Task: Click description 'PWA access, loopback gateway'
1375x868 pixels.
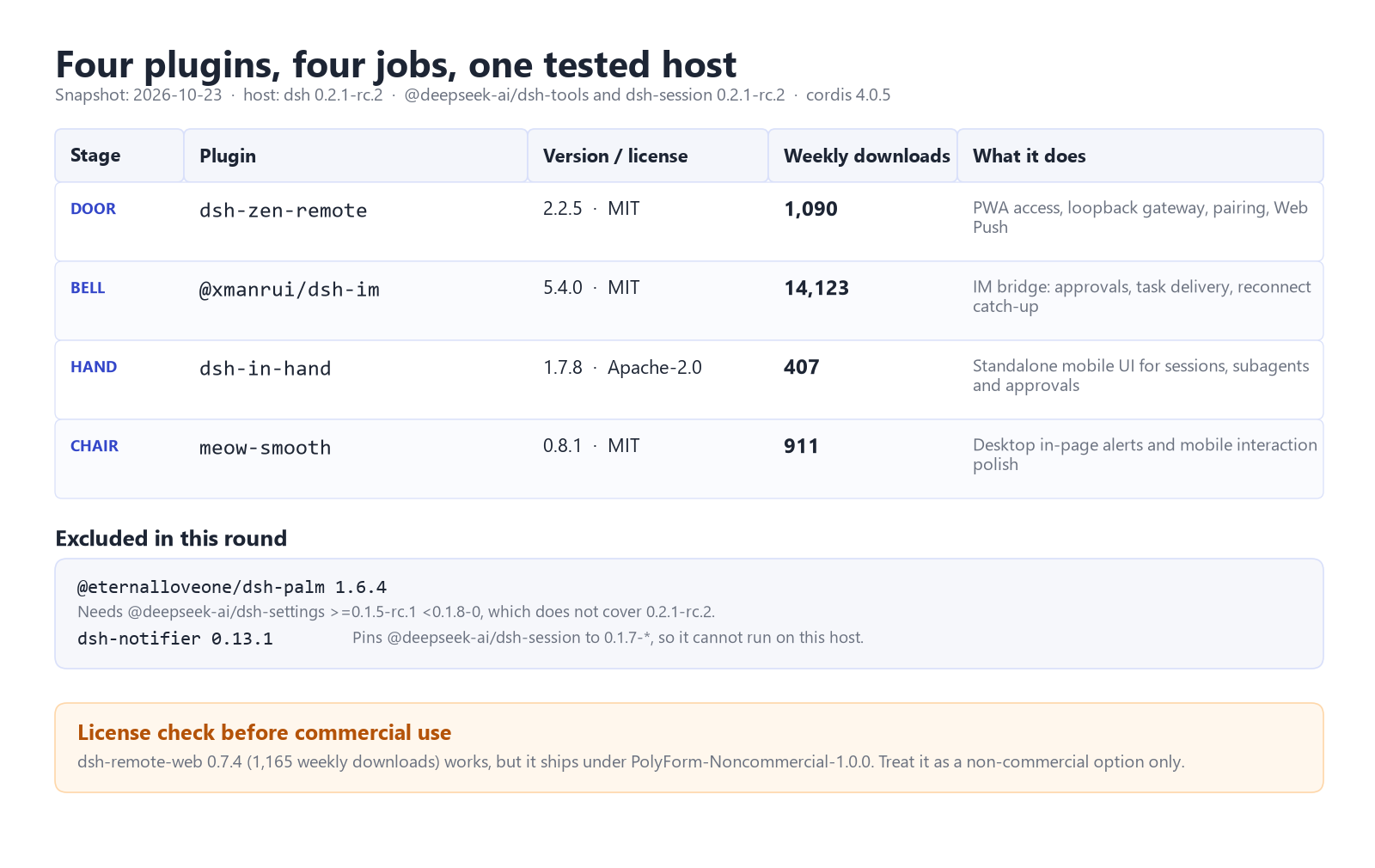Action: [x=1140, y=217]
